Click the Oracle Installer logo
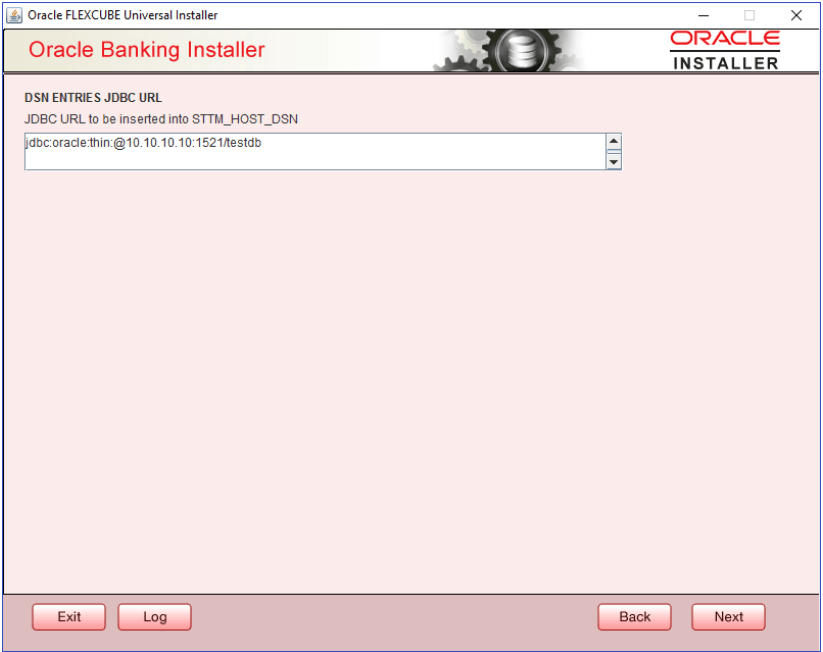The width and height of the screenshot is (823, 652). 725,50
